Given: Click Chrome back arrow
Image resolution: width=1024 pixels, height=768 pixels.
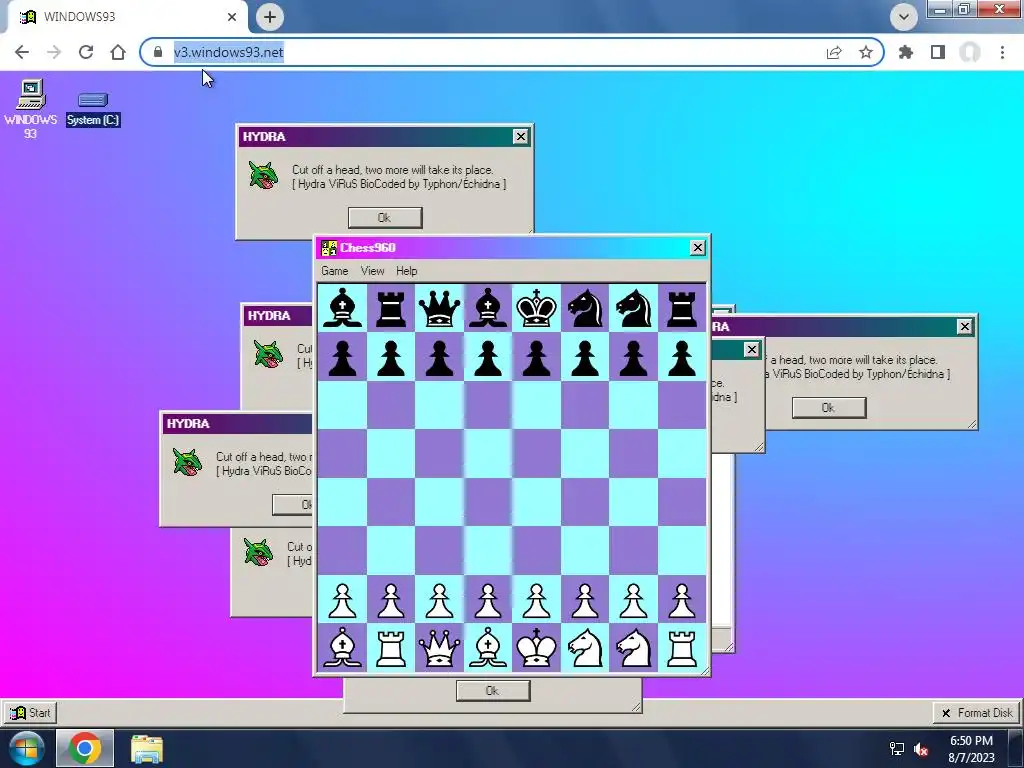Looking at the screenshot, I should coord(22,52).
